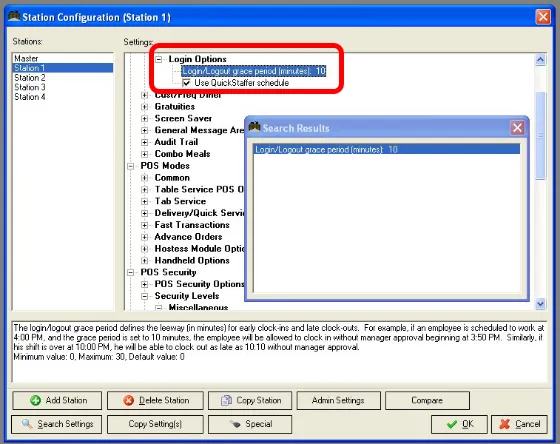This screenshot has height=444, width=560.
Task: Click the settings tree scroll-up arrow
Action: click(540, 59)
